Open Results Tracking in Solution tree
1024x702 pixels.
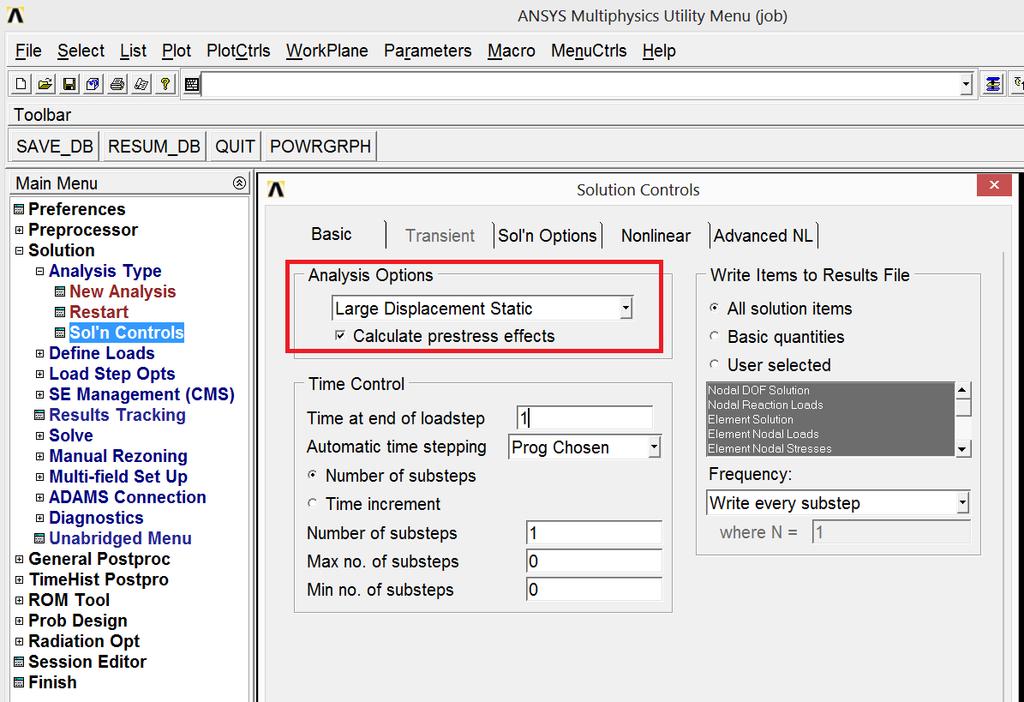pos(117,415)
